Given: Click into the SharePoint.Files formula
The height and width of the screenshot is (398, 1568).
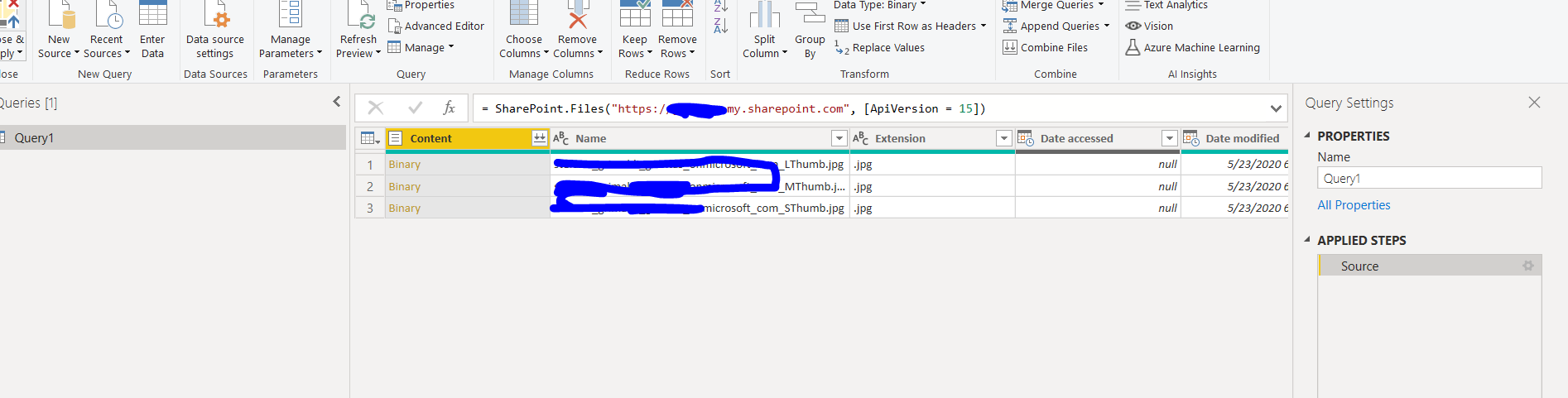Looking at the screenshot, I should coord(869,108).
